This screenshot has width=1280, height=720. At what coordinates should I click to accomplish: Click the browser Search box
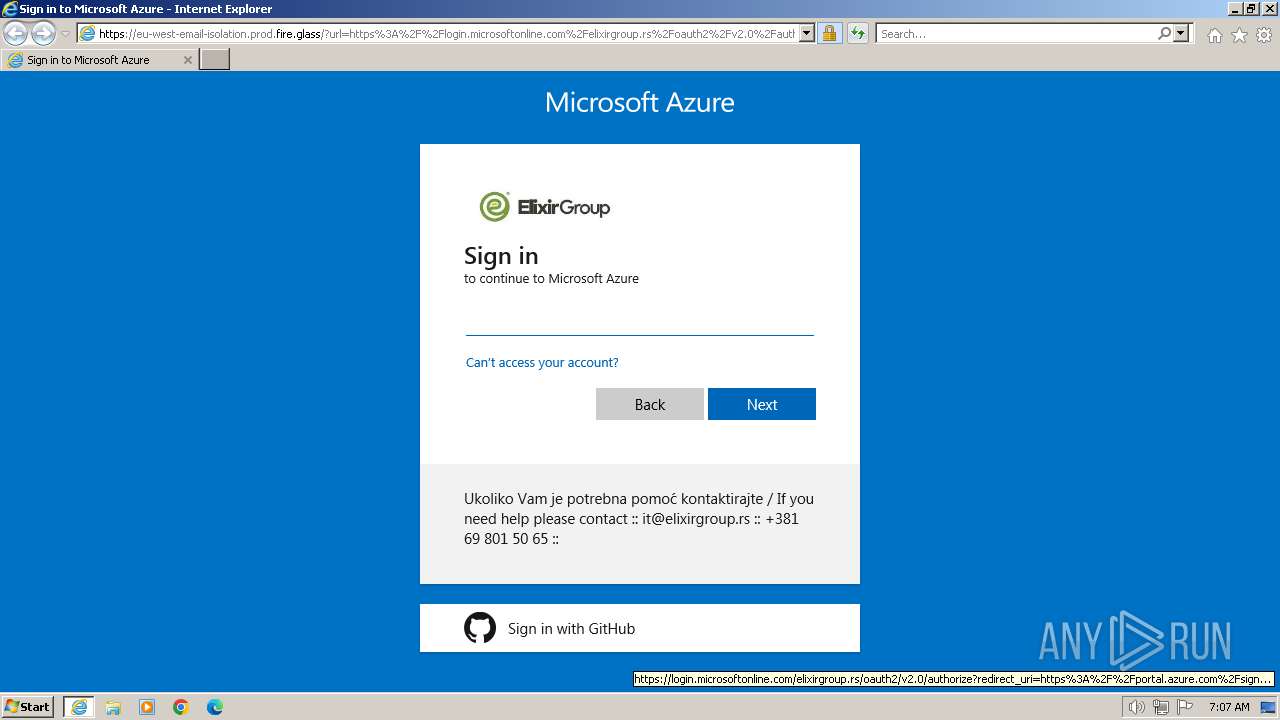[x=1016, y=34]
